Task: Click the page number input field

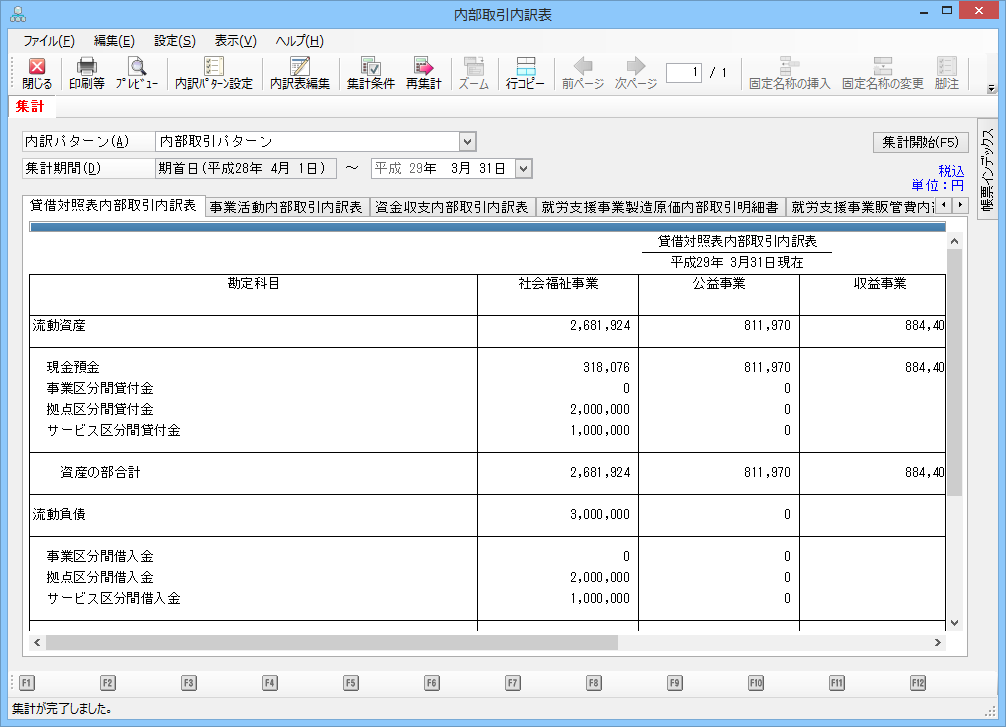Action: (x=684, y=73)
